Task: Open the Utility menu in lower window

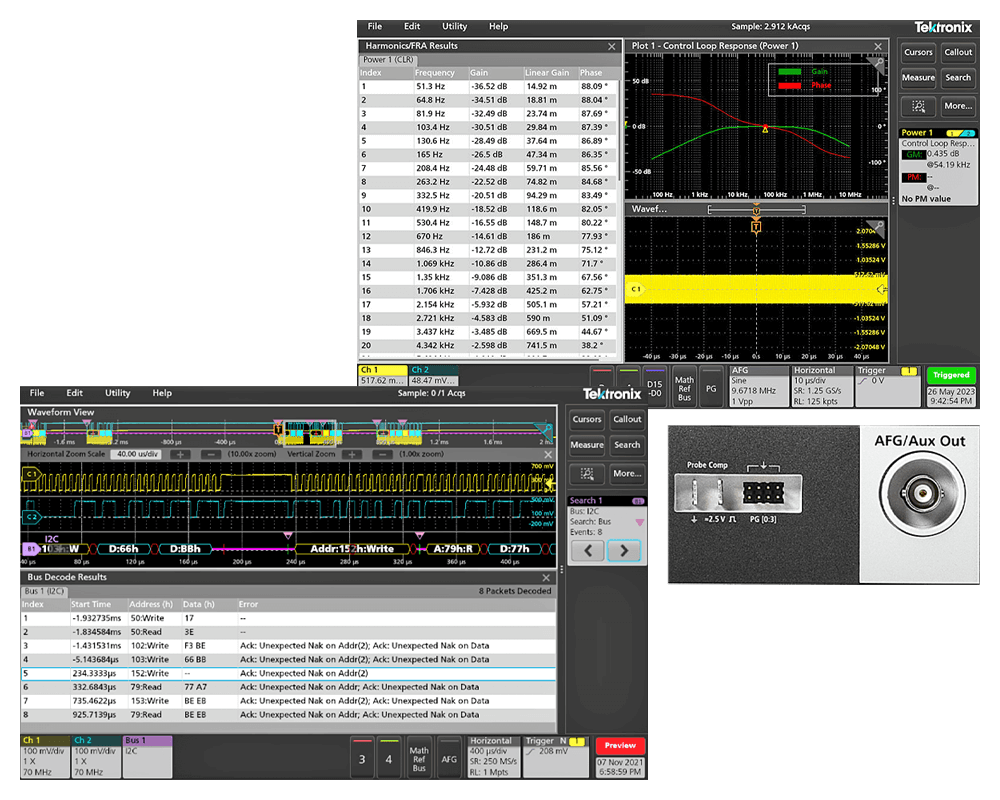Action: (x=118, y=393)
